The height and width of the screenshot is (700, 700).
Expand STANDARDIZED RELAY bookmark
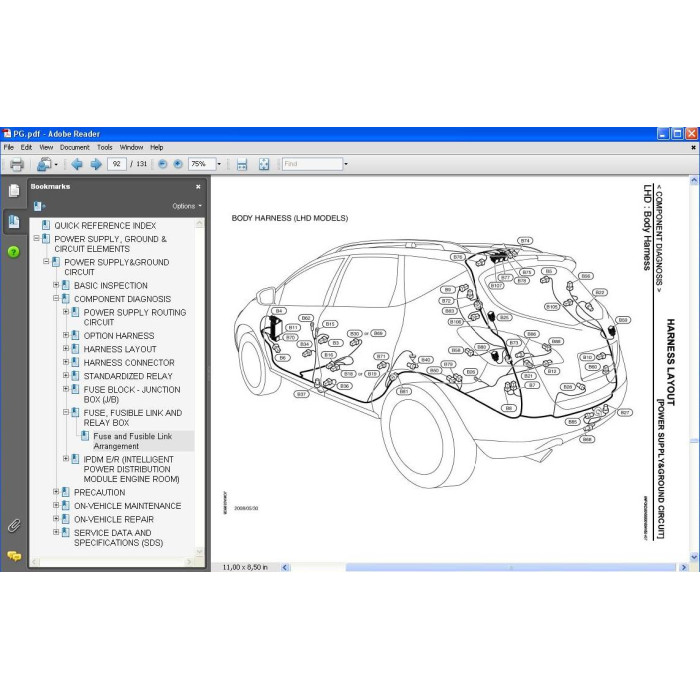click(66, 375)
